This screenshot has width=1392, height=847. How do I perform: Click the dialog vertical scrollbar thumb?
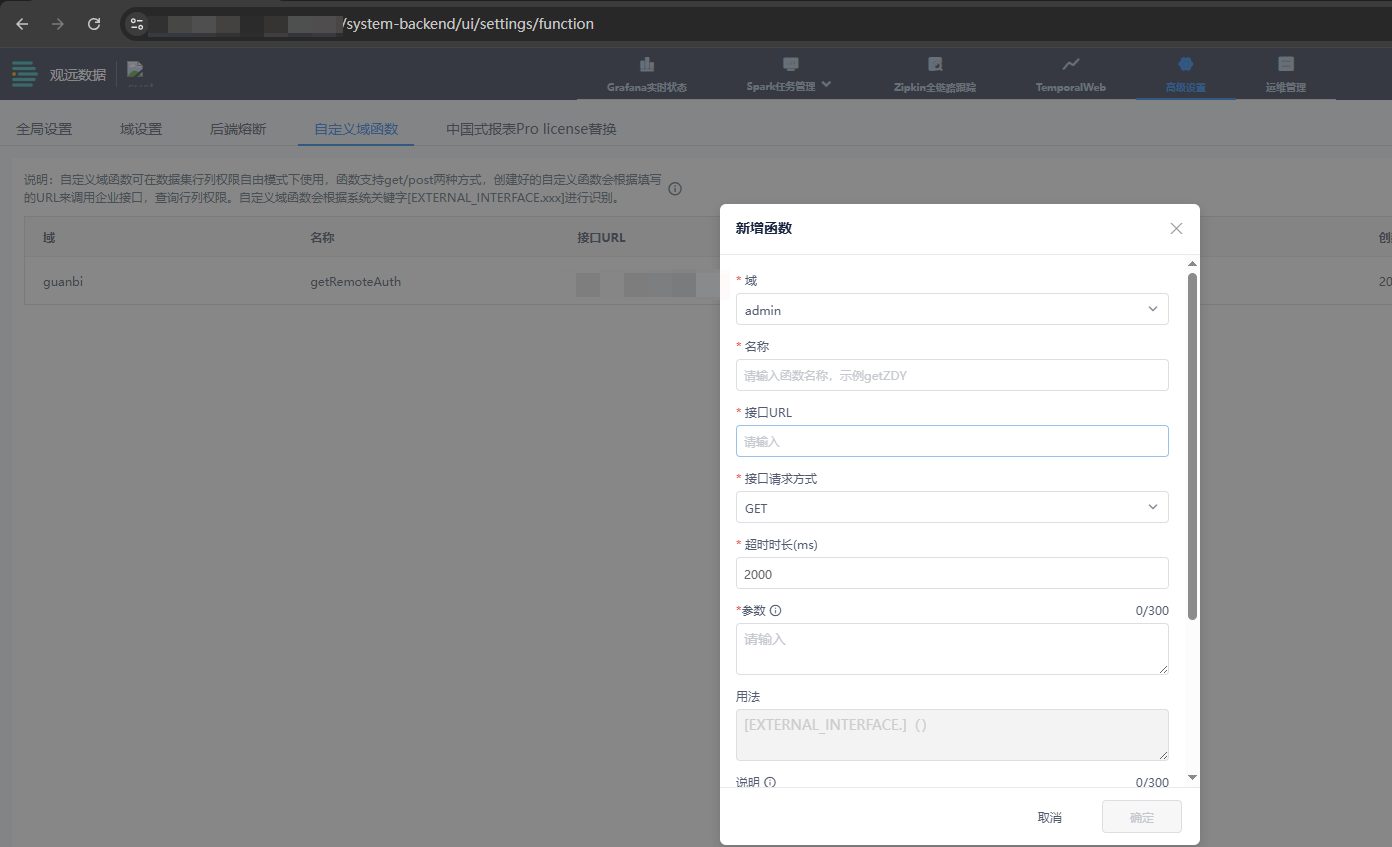point(1192,446)
